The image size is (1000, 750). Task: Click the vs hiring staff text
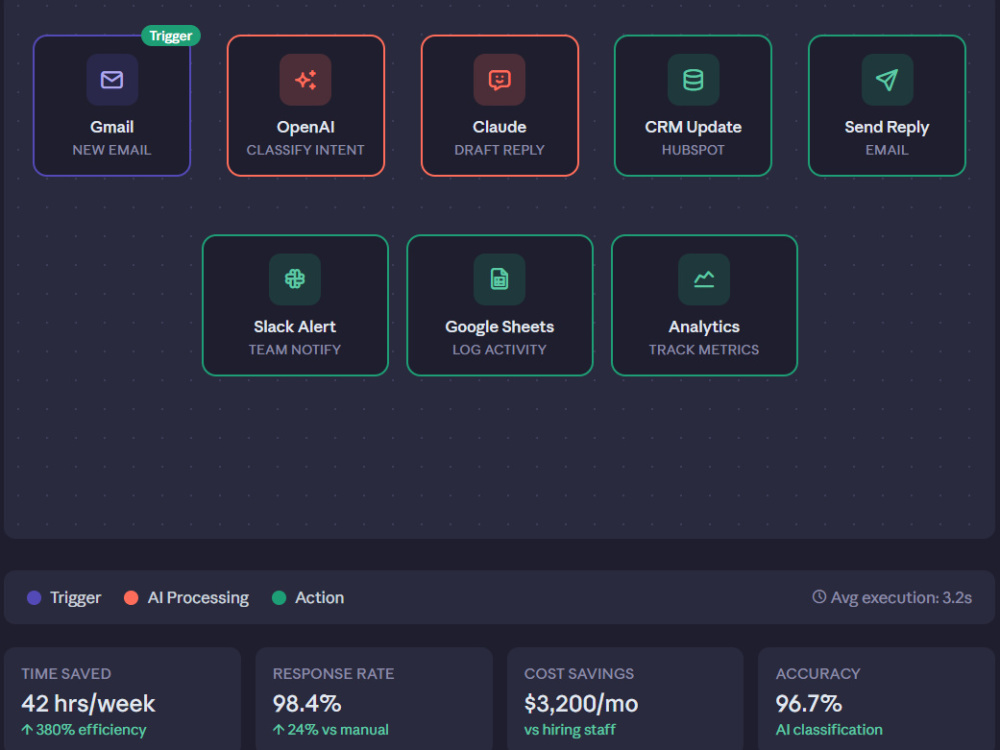[x=570, y=730]
